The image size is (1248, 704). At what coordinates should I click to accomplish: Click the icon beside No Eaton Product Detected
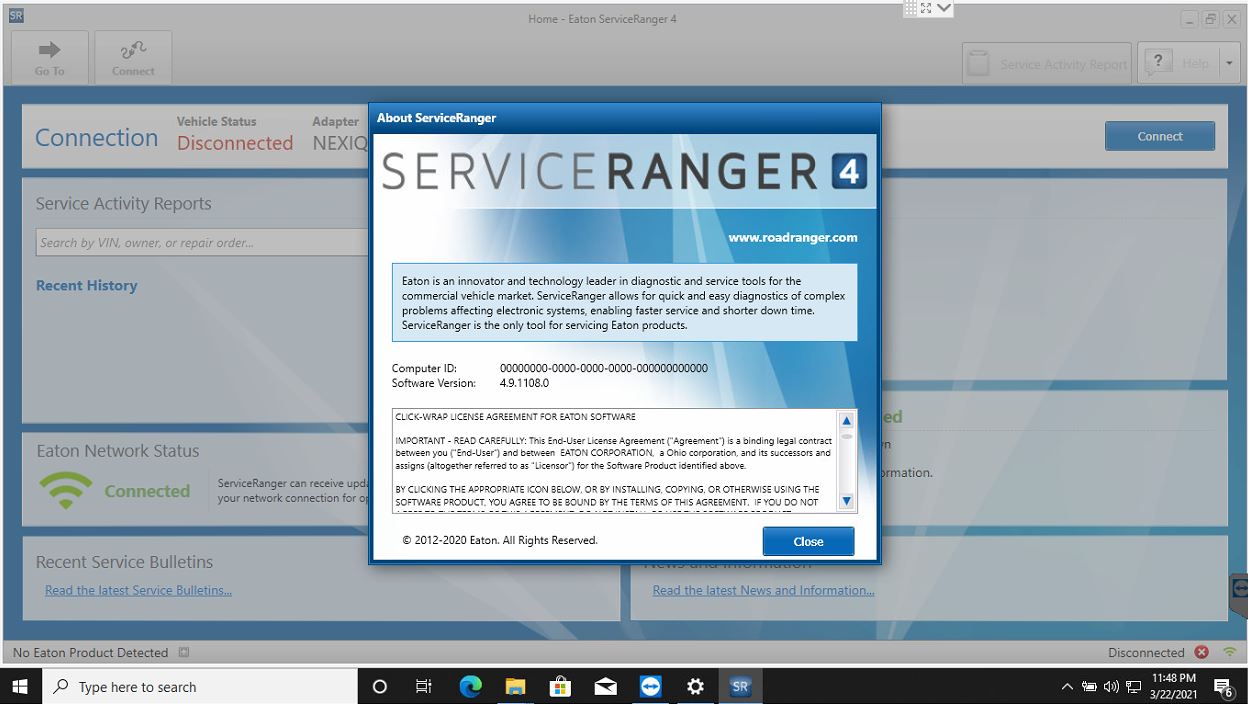(x=184, y=652)
